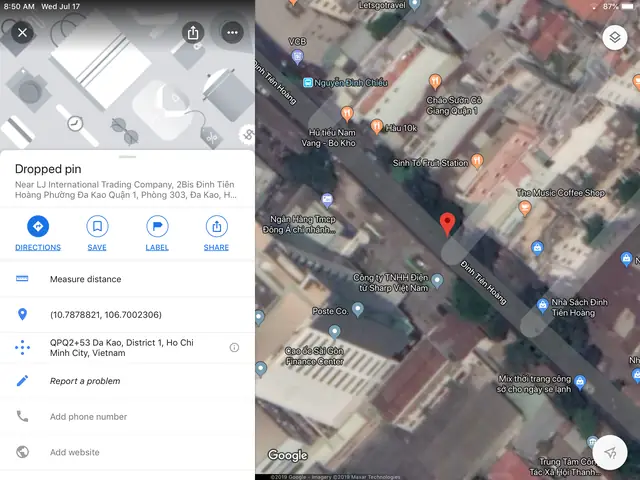Select Add website
This screenshot has width=640, height=480.
tap(127, 452)
